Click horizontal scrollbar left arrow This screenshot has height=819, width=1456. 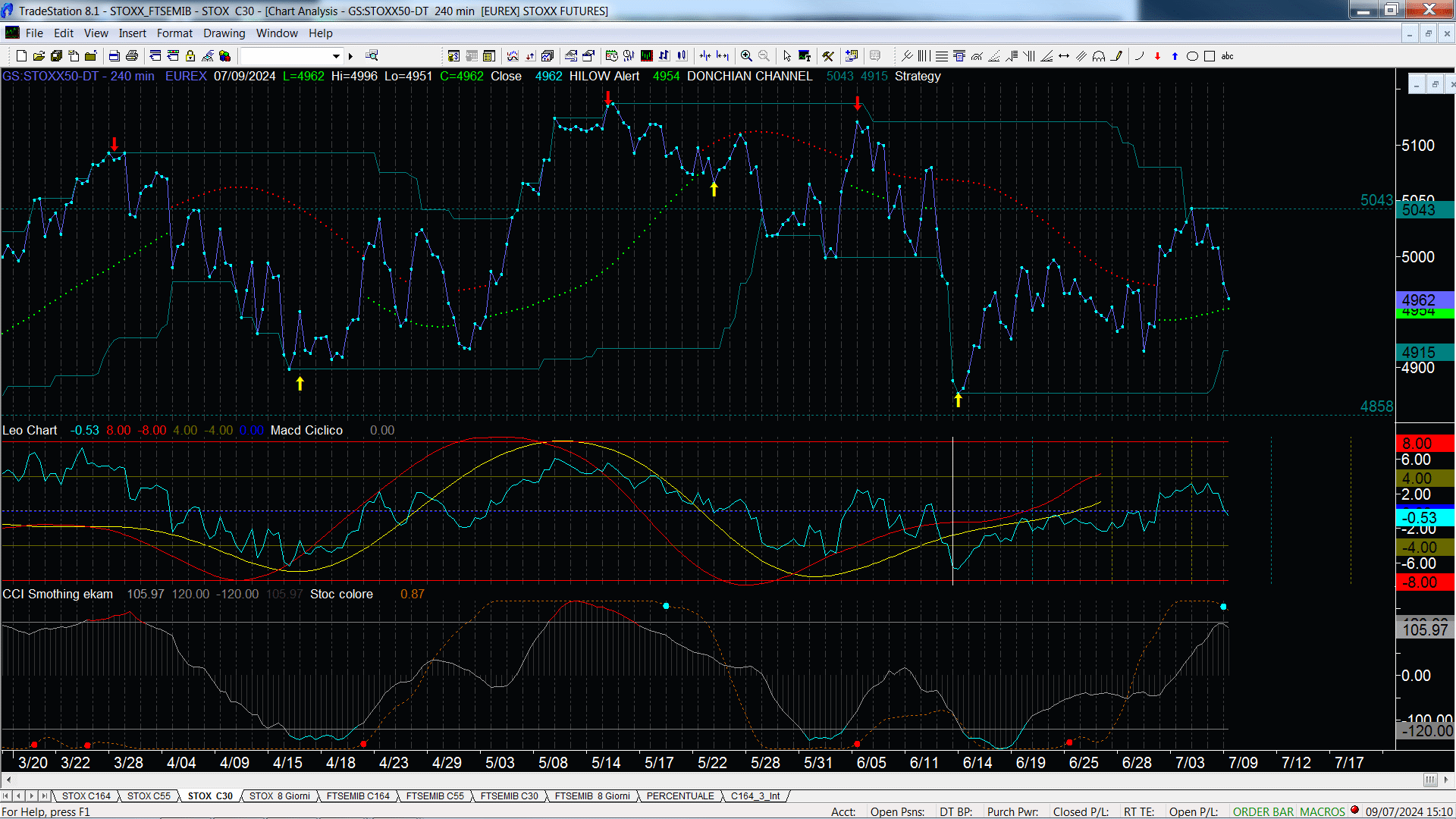[x=8, y=780]
